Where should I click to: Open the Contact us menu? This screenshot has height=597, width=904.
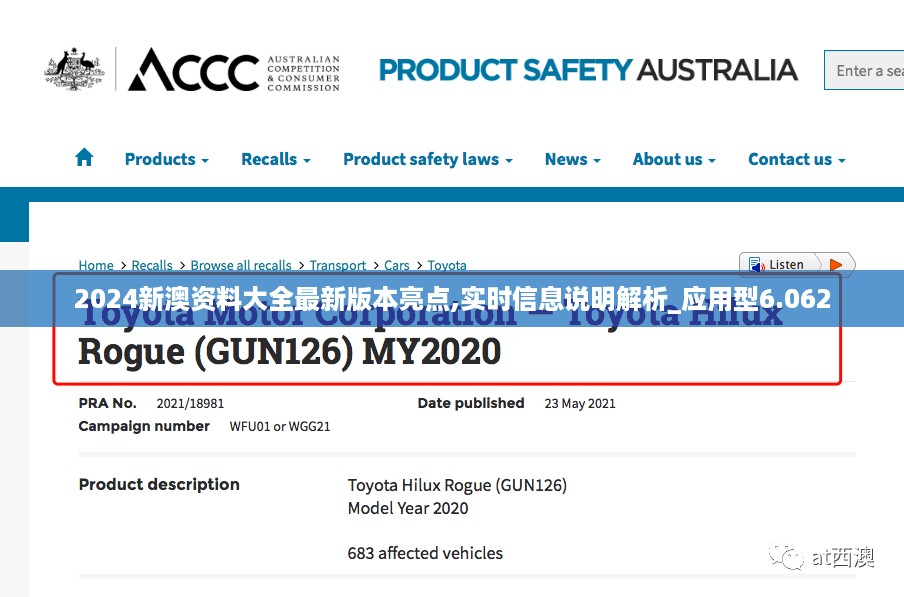pyautogui.click(x=796, y=159)
